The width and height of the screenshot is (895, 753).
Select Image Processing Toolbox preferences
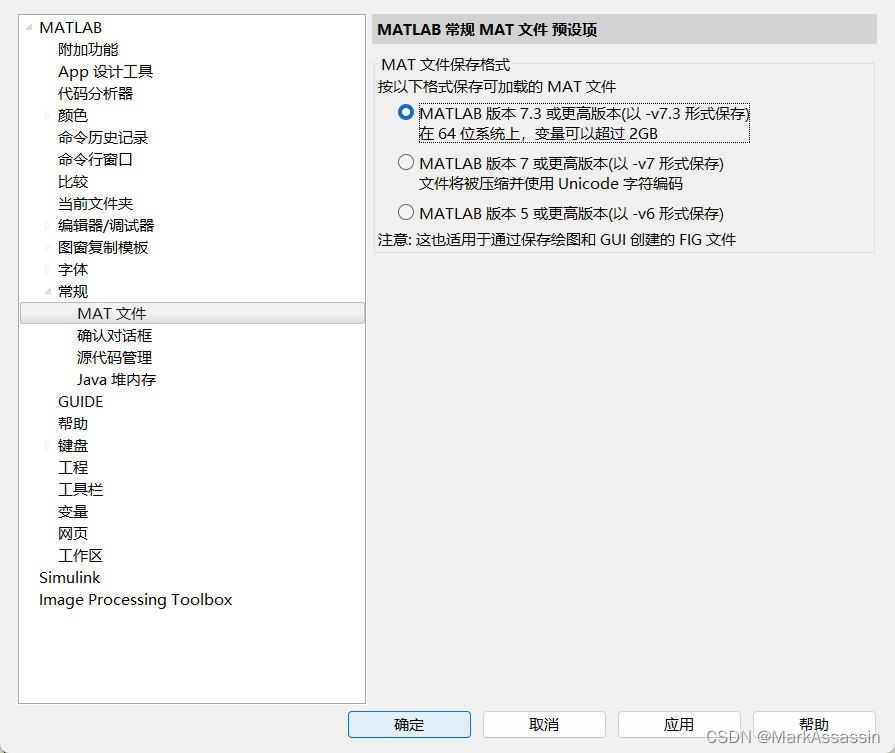point(135,599)
